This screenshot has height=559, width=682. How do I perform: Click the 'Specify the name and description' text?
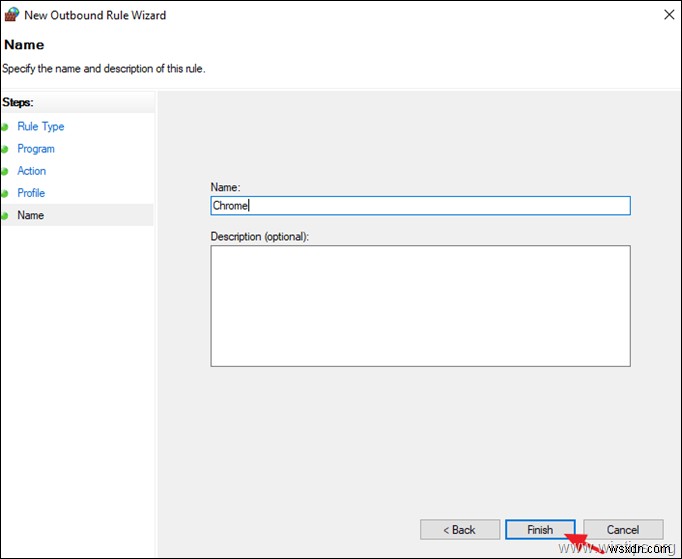[104, 69]
